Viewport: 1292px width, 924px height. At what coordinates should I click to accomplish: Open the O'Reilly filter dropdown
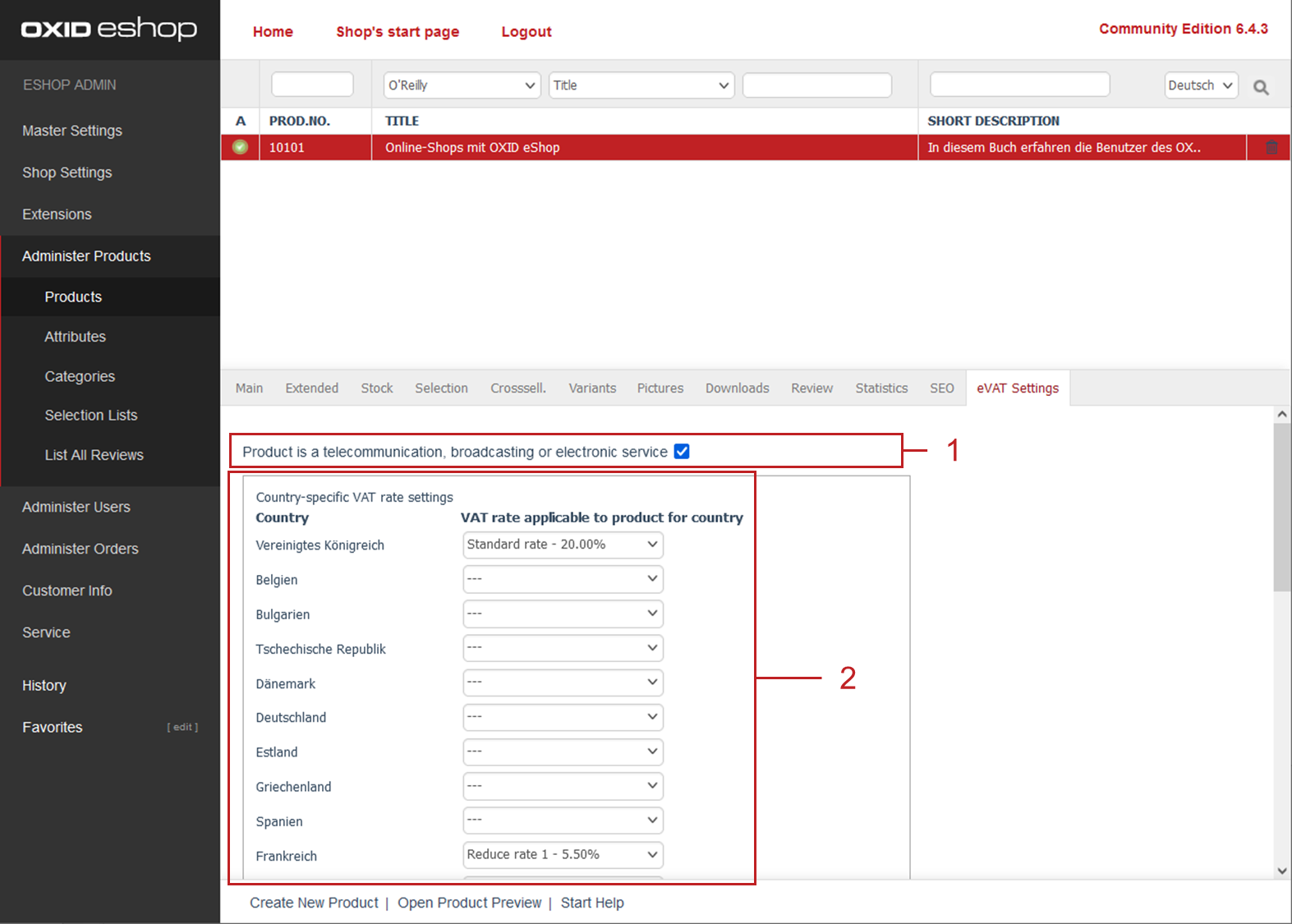tap(462, 85)
